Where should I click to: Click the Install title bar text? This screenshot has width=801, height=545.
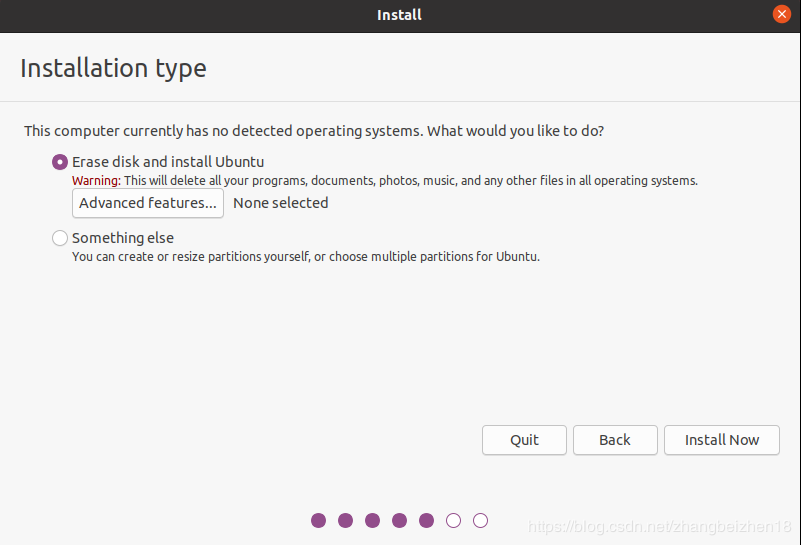click(x=399, y=14)
